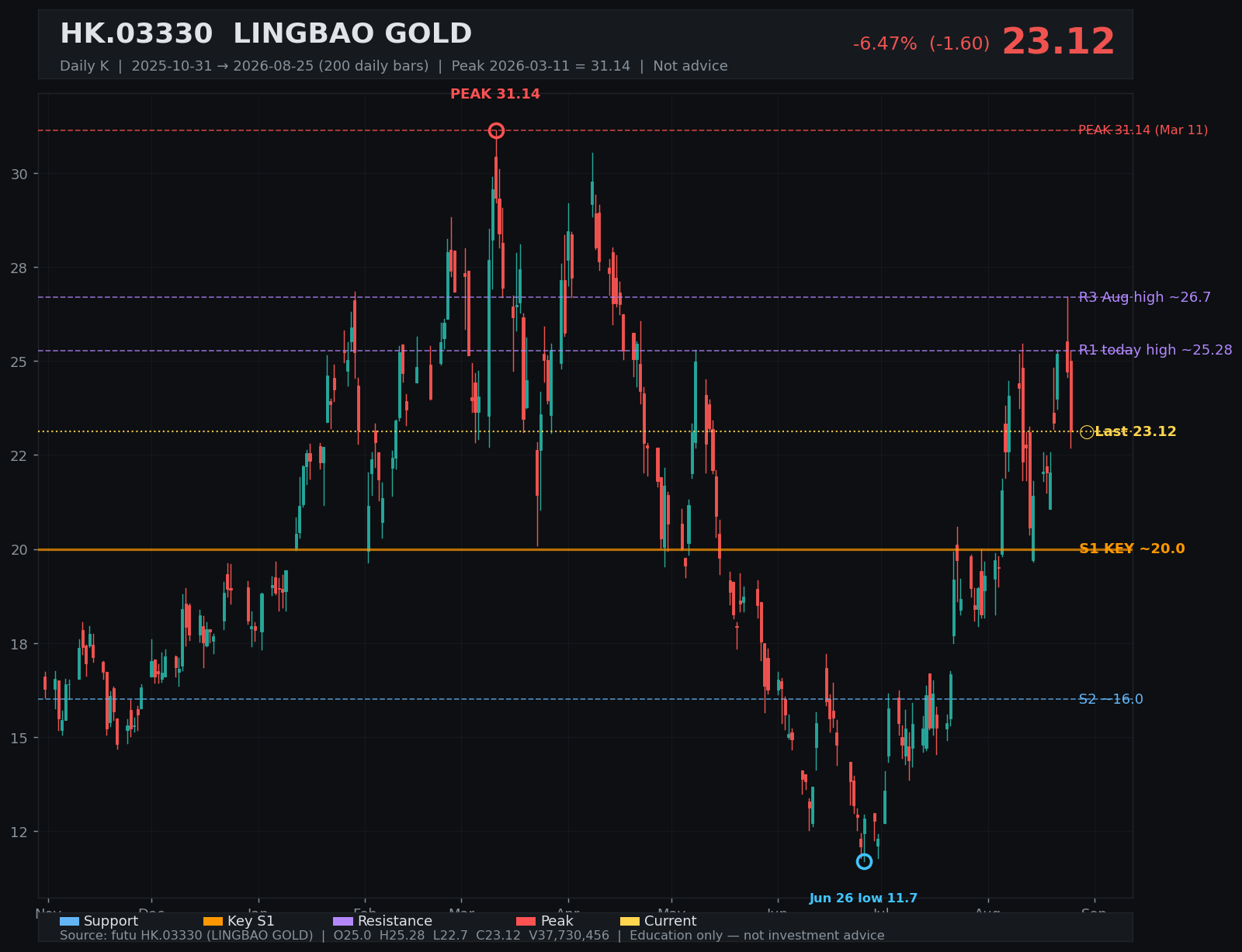This screenshot has height=952, width=1242.
Task: Select the 'Resistance' legend label
Action: [x=395, y=921]
